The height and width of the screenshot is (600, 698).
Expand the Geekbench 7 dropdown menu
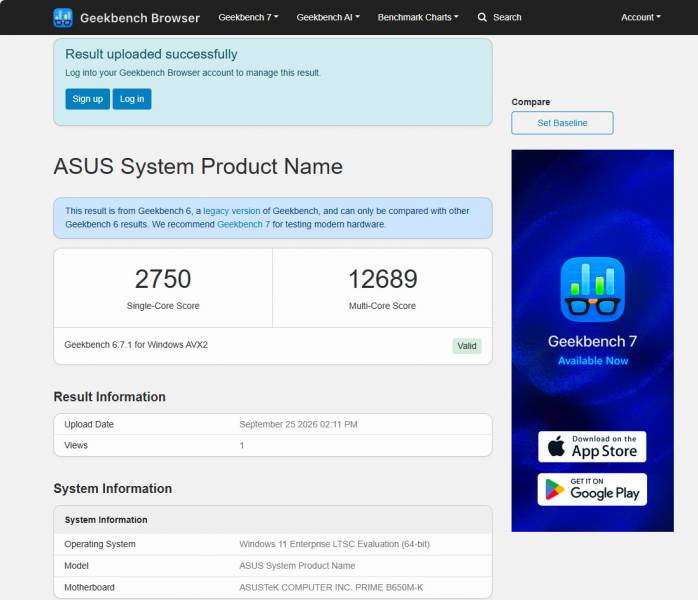point(248,17)
